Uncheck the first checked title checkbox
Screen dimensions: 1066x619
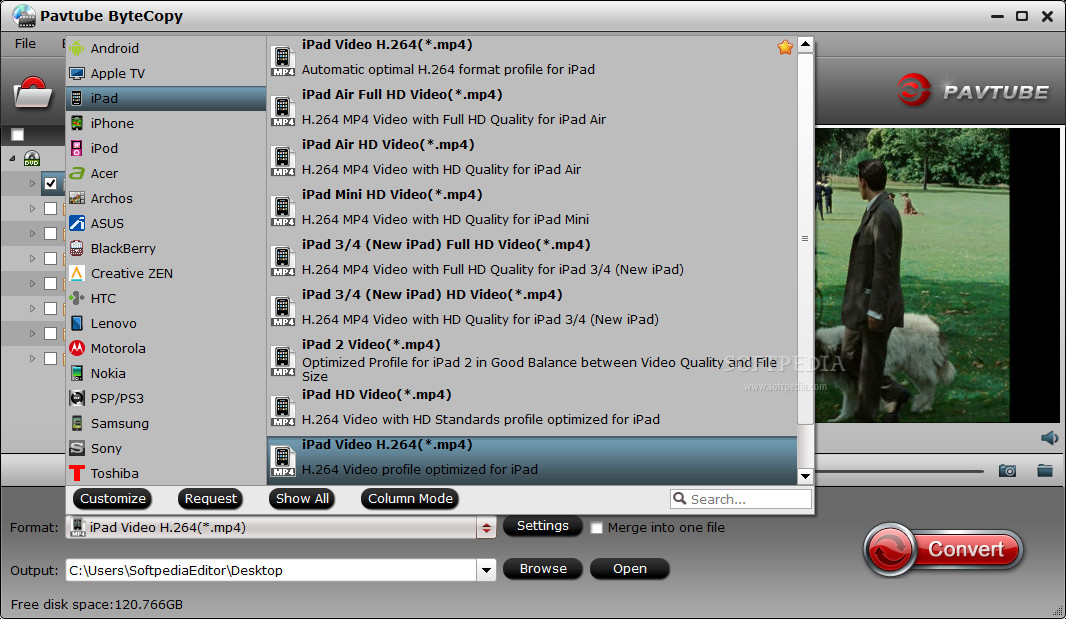pyautogui.click(x=50, y=184)
